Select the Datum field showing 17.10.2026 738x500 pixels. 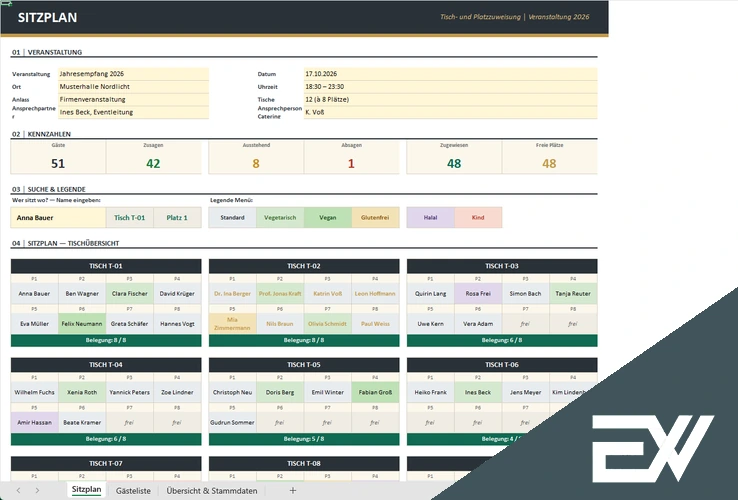click(451, 74)
